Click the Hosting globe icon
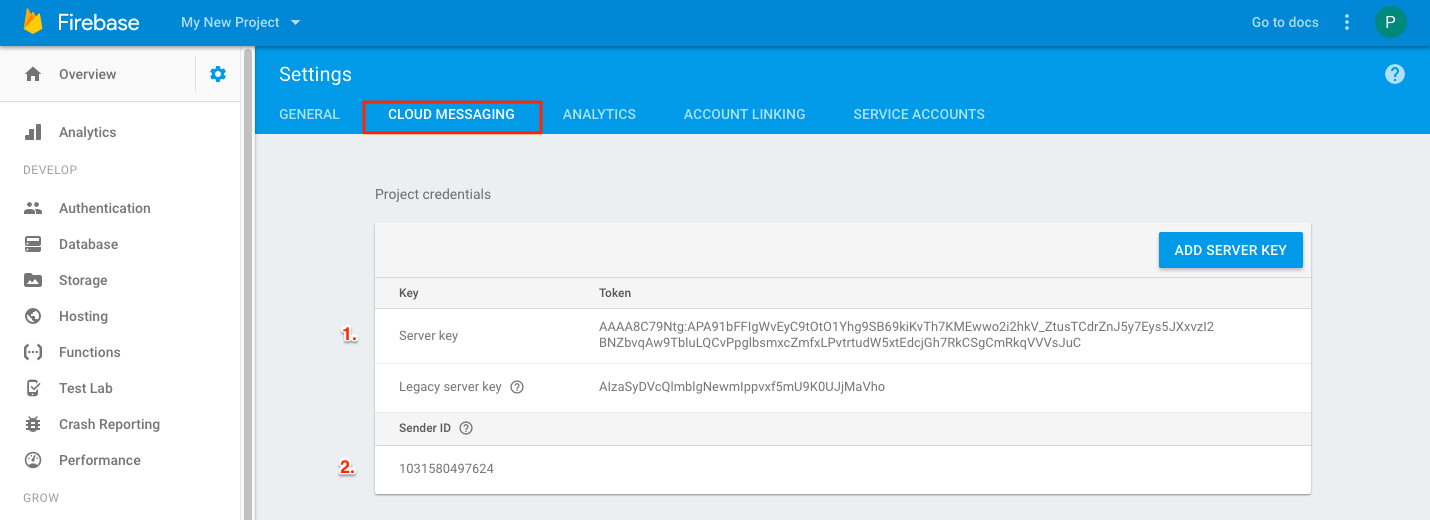Image resolution: width=1430 pixels, height=520 pixels. (x=33, y=316)
